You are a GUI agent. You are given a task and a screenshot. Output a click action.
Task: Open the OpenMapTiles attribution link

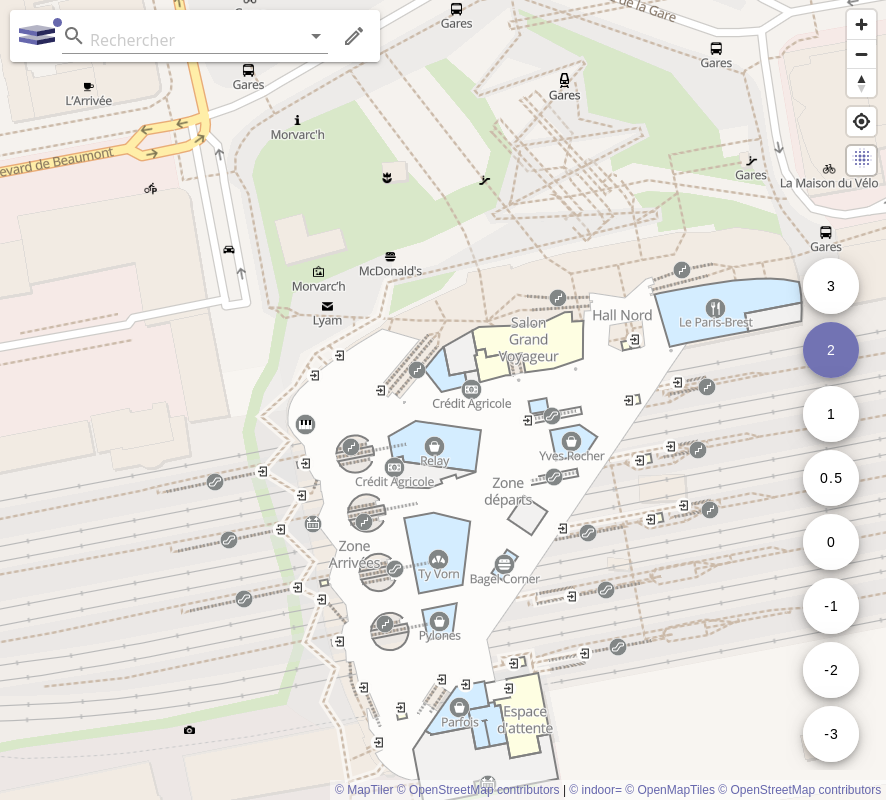(x=669, y=790)
